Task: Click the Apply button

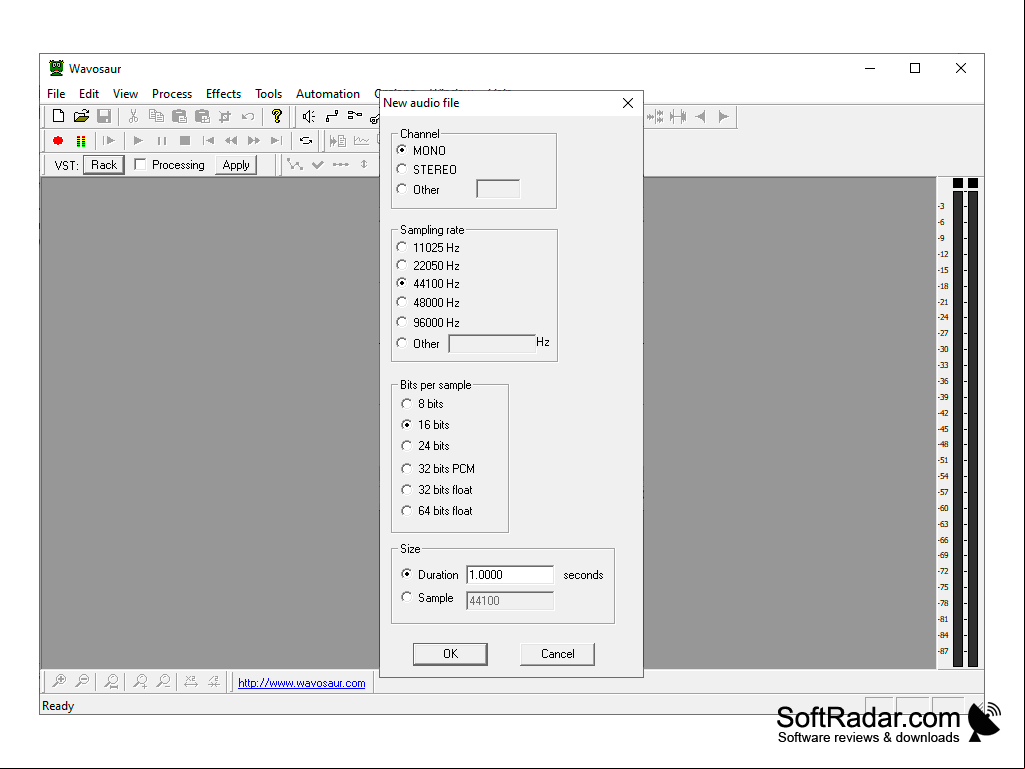Action: click(x=236, y=165)
